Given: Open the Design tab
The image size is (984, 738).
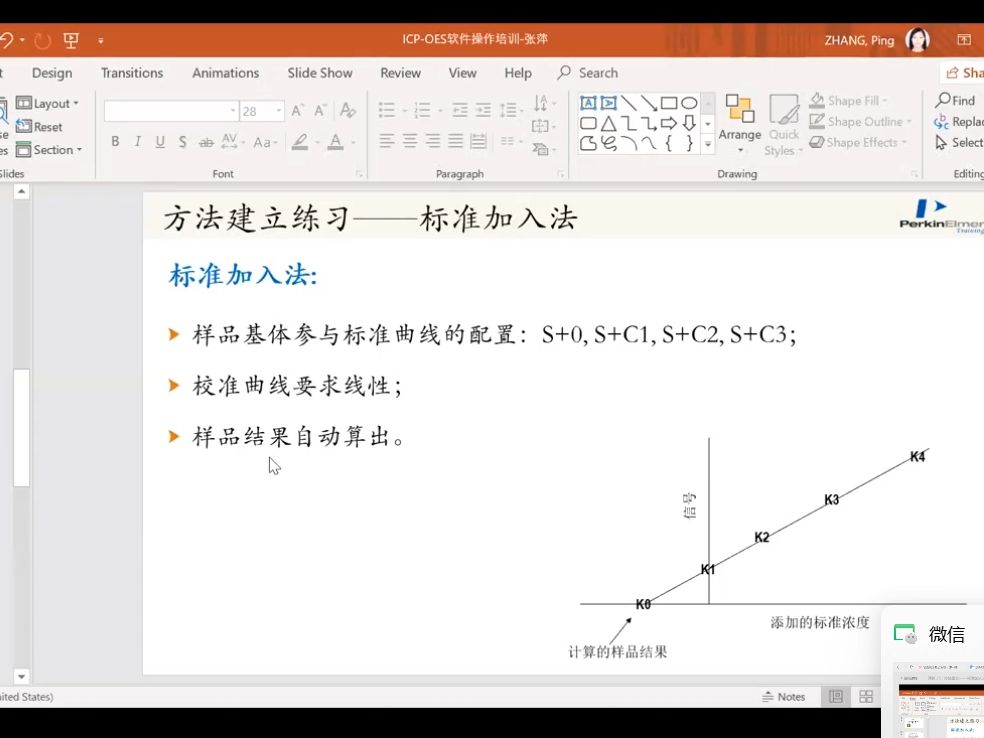Looking at the screenshot, I should point(52,73).
